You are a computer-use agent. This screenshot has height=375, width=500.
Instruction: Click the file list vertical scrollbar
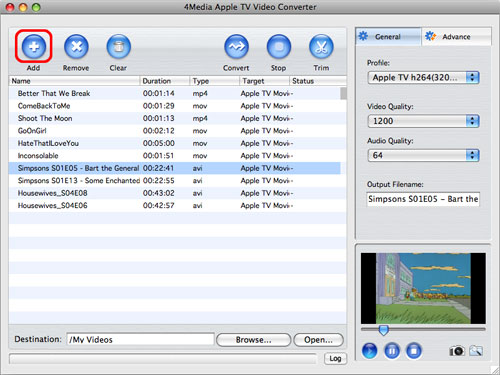point(343,93)
